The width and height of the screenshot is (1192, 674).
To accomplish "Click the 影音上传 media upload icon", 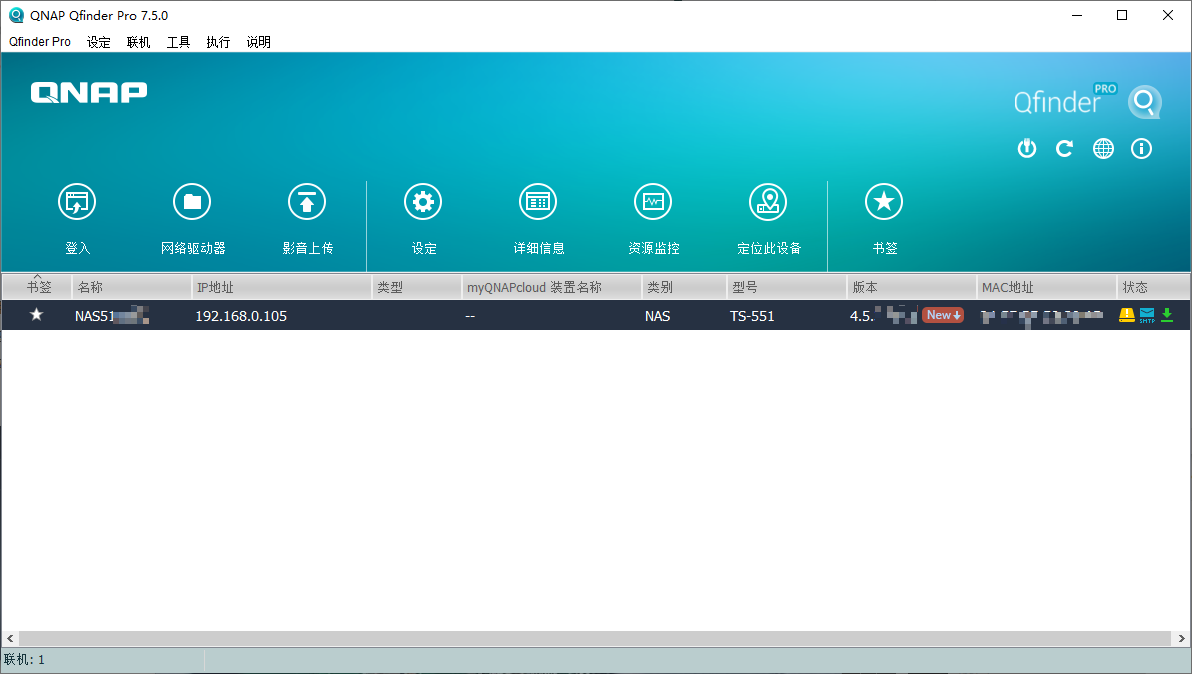I will pos(307,202).
